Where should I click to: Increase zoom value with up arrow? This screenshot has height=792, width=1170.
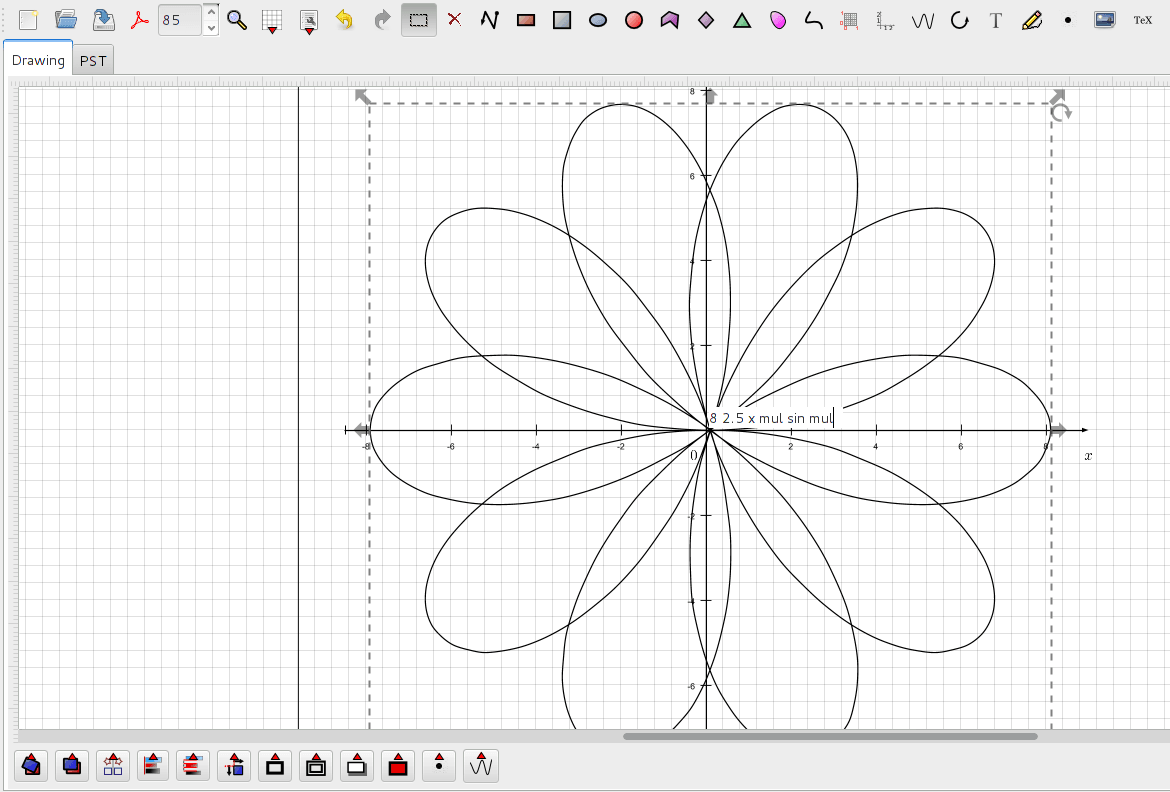(211, 13)
